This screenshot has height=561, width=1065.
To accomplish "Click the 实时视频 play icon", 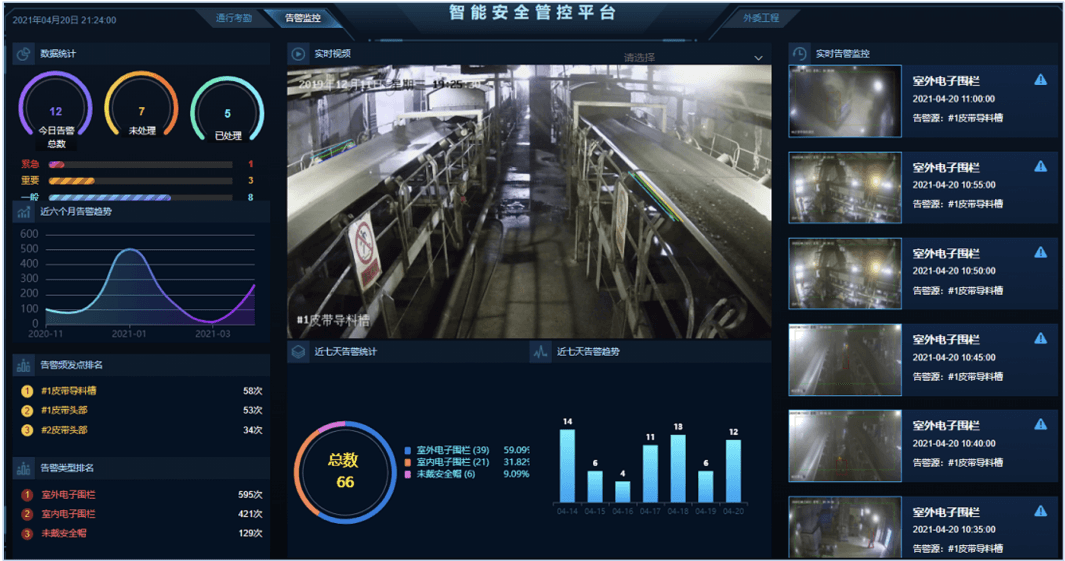I will click(298, 54).
